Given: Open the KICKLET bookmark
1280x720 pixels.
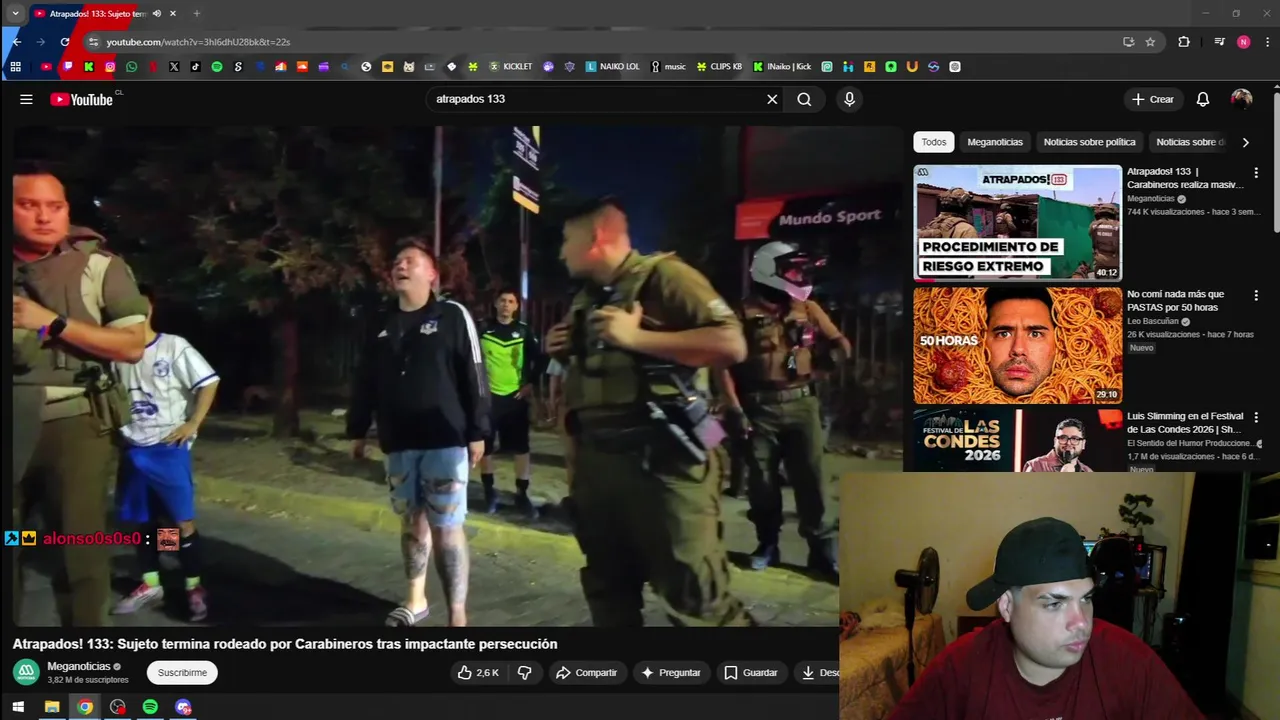Looking at the screenshot, I should pyautogui.click(x=510, y=67).
